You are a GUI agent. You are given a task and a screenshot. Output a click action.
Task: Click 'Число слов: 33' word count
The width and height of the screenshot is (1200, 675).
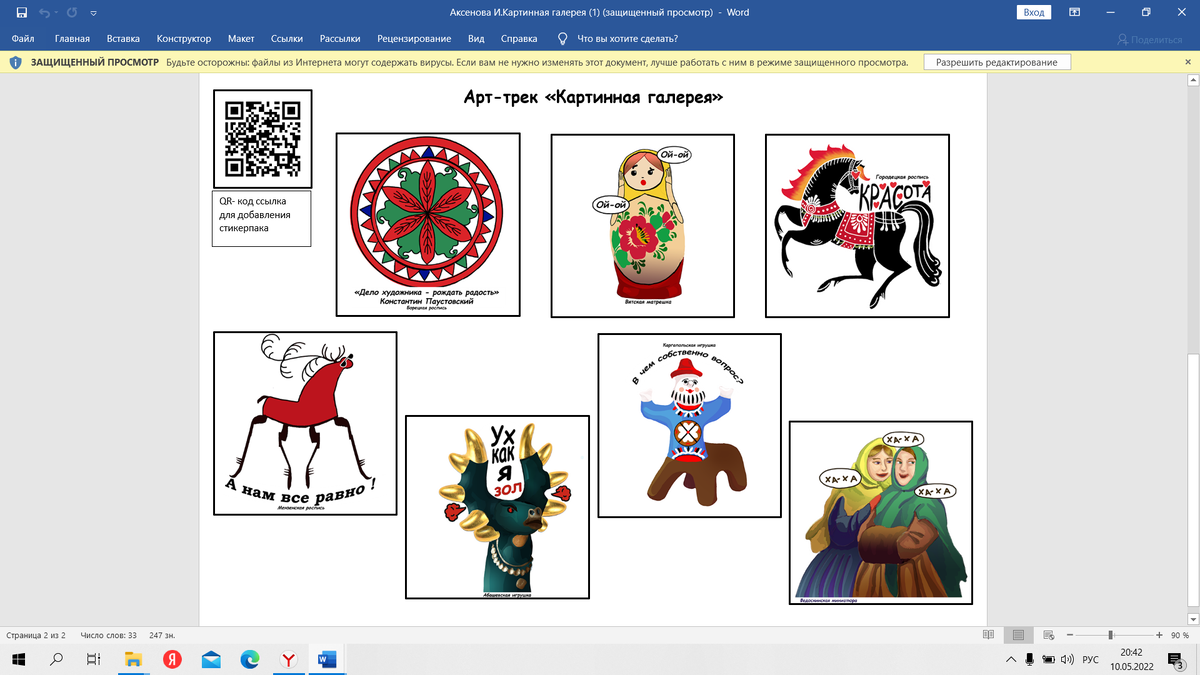pyautogui.click(x=108, y=635)
